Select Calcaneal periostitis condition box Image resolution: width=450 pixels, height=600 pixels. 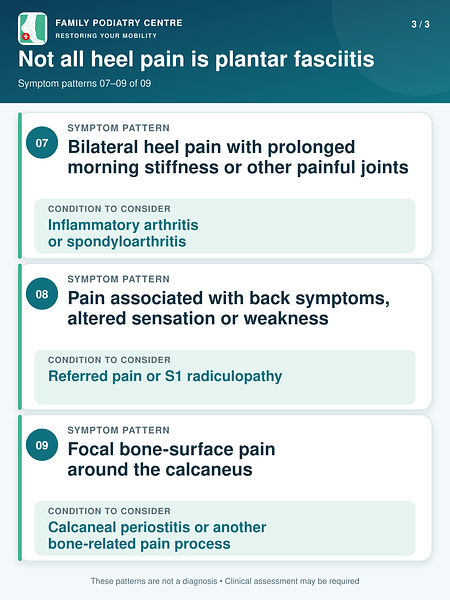click(225, 528)
